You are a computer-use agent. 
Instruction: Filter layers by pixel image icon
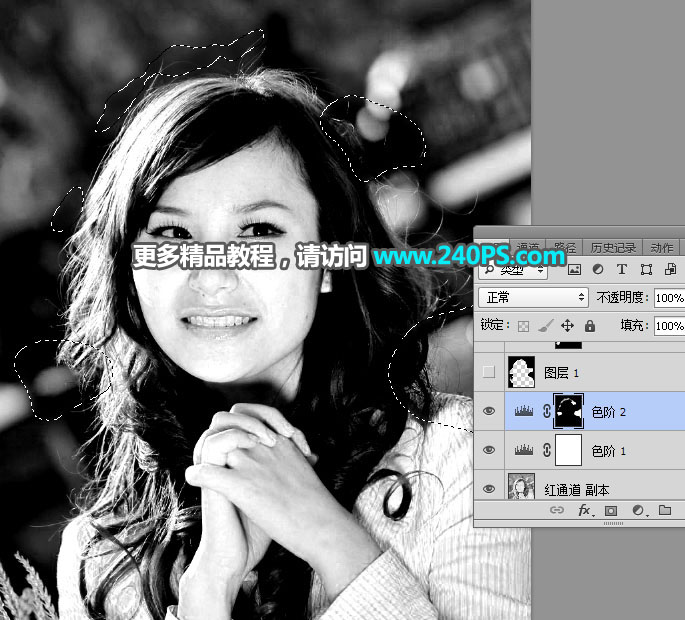[574, 270]
